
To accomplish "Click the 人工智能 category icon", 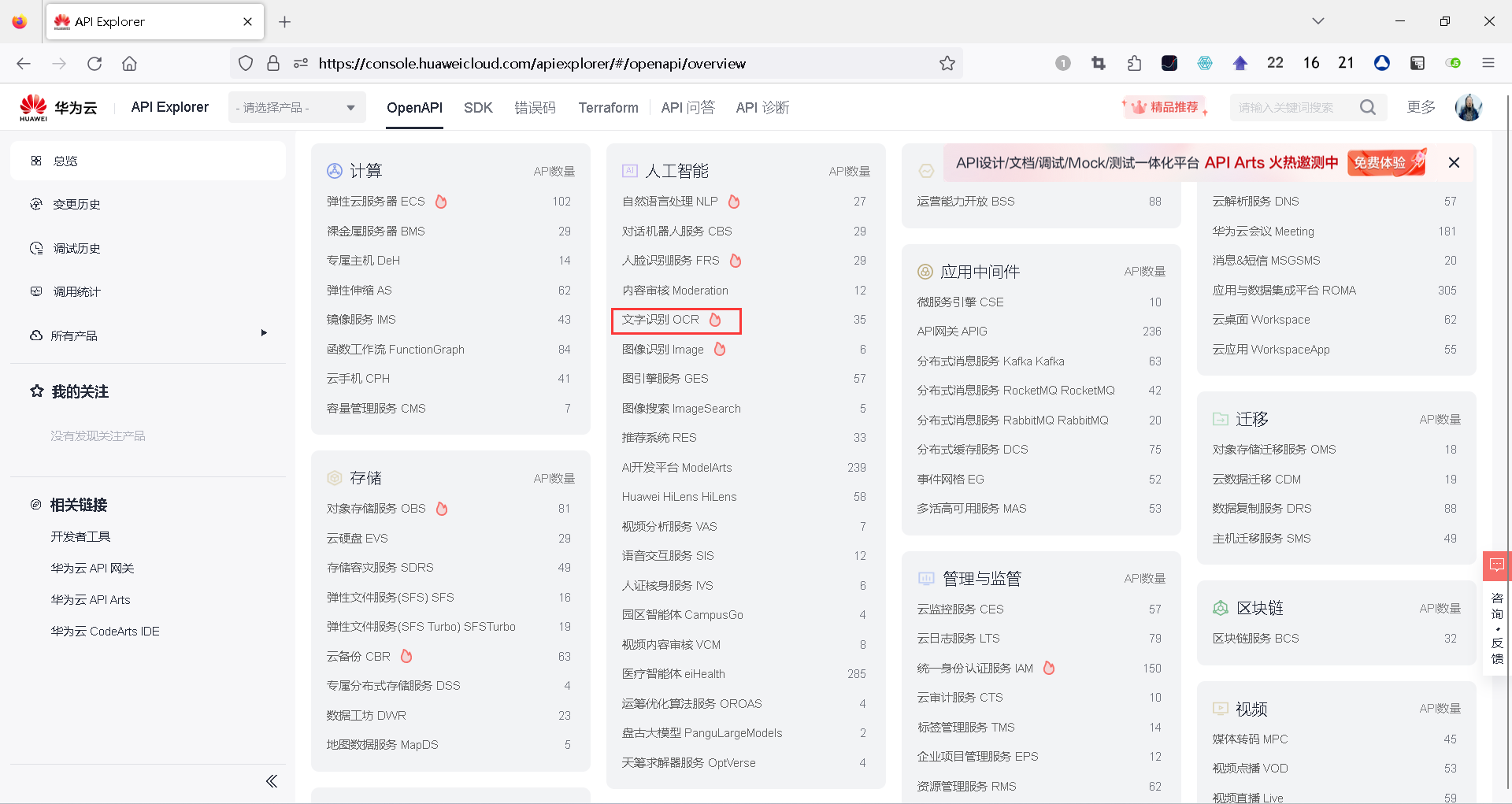I will click(629, 169).
